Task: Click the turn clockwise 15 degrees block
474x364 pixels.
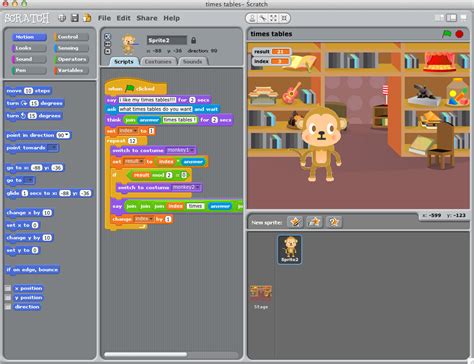Action: (34, 103)
